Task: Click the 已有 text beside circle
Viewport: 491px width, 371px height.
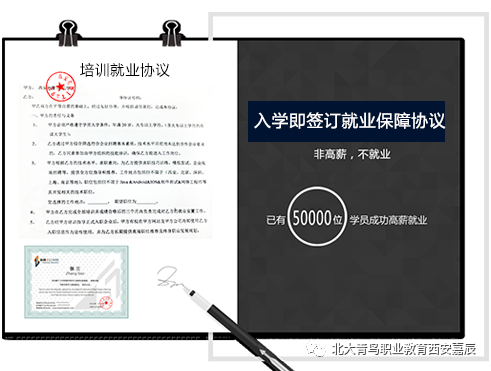Action: coord(276,220)
